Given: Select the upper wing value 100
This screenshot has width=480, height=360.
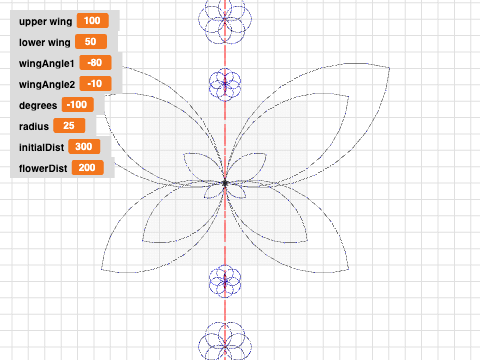Looking at the screenshot, I should [x=93, y=21].
